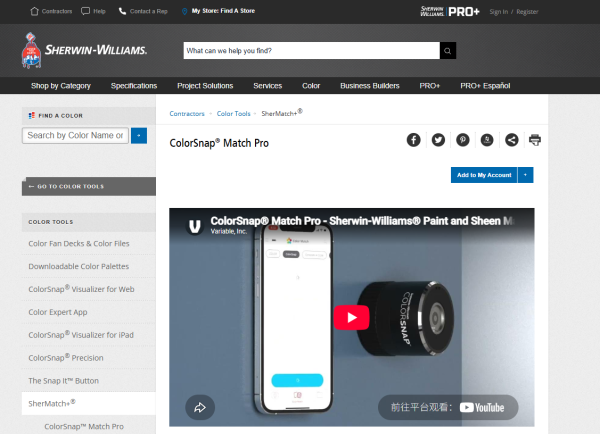
Task: Open Color Expert App
Action: pos(58,312)
